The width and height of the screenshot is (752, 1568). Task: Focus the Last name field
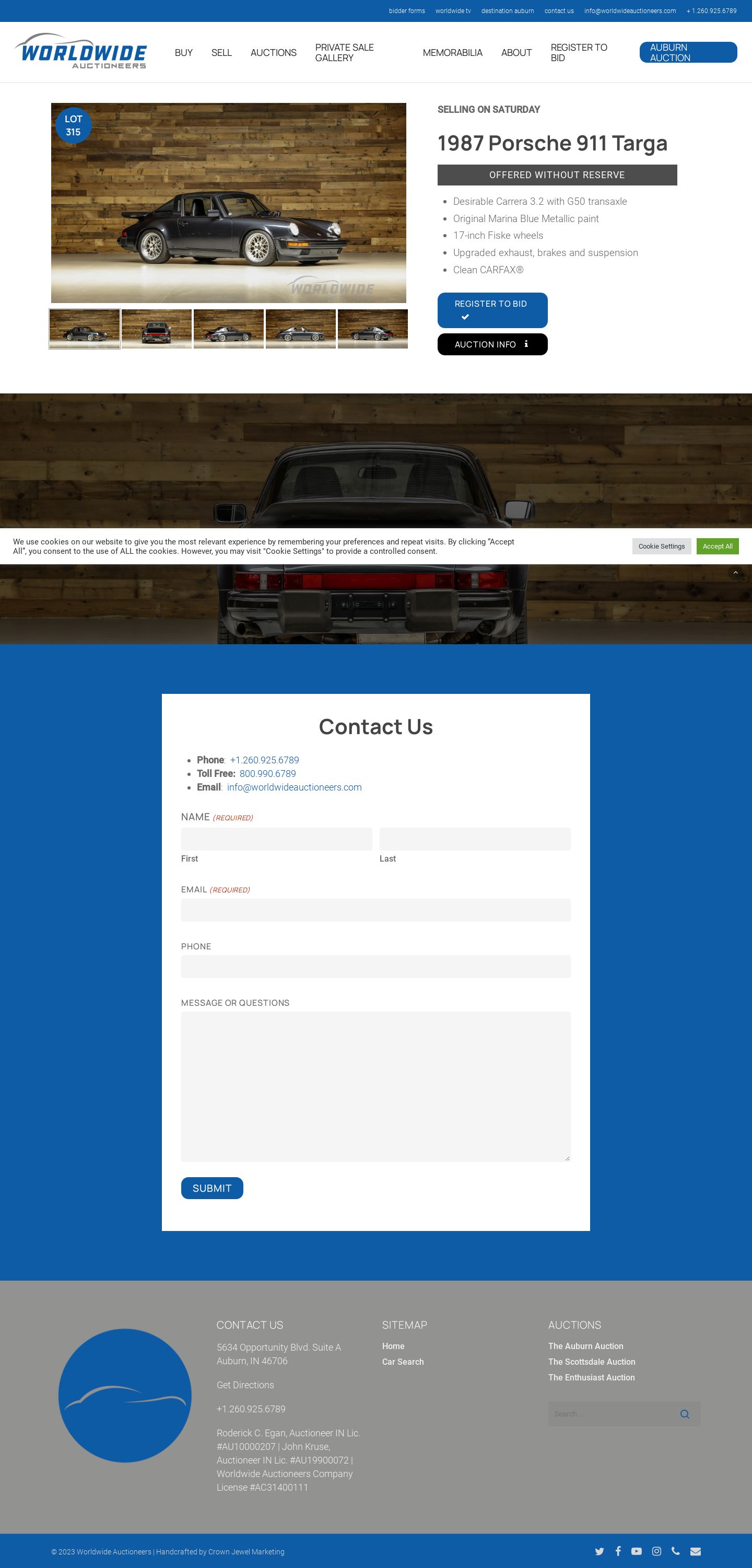(x=475, y=839)
